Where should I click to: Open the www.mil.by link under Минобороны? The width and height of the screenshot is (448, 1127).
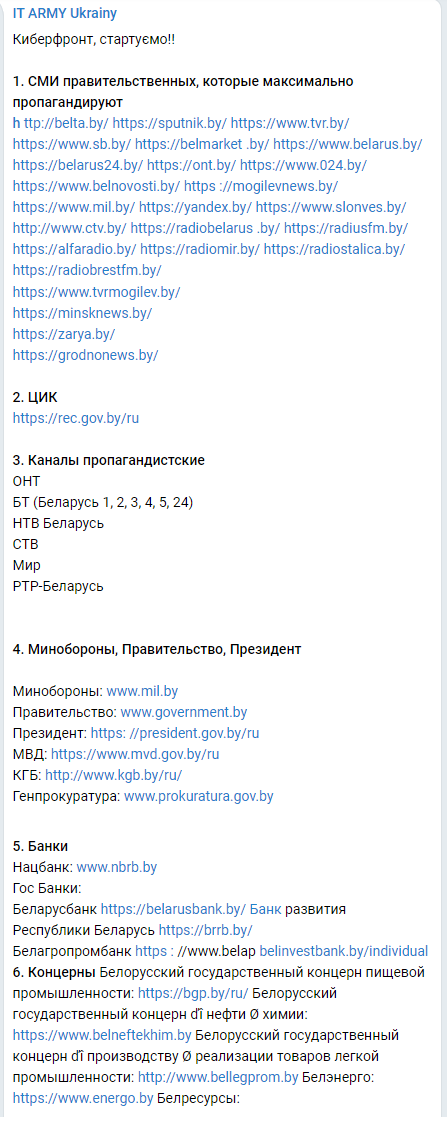coord(142,691)
